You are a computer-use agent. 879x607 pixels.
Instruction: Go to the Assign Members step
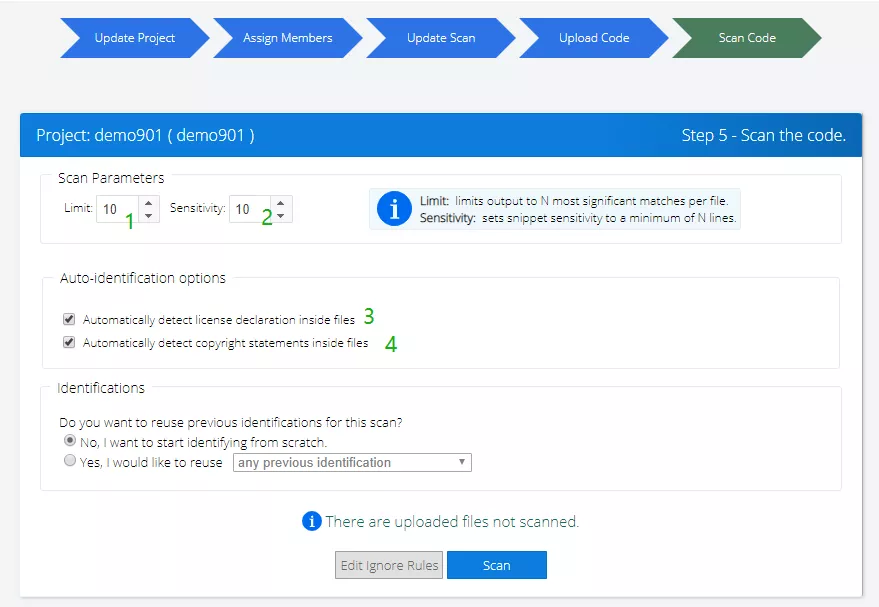pos(288,38)
